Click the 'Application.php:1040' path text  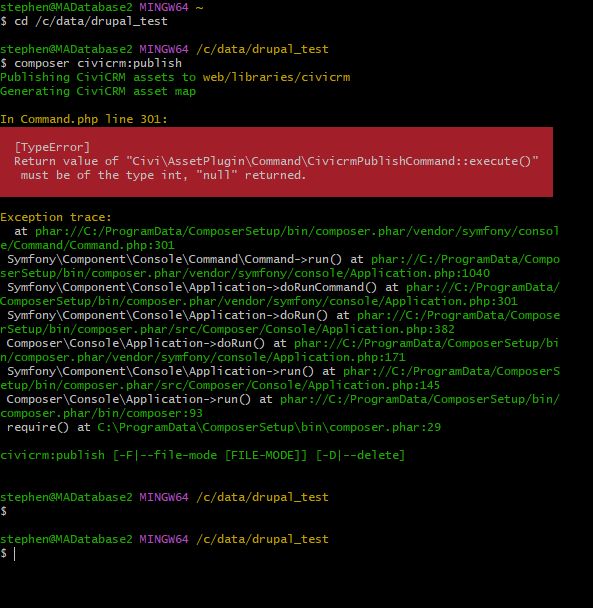click(420, 273)
